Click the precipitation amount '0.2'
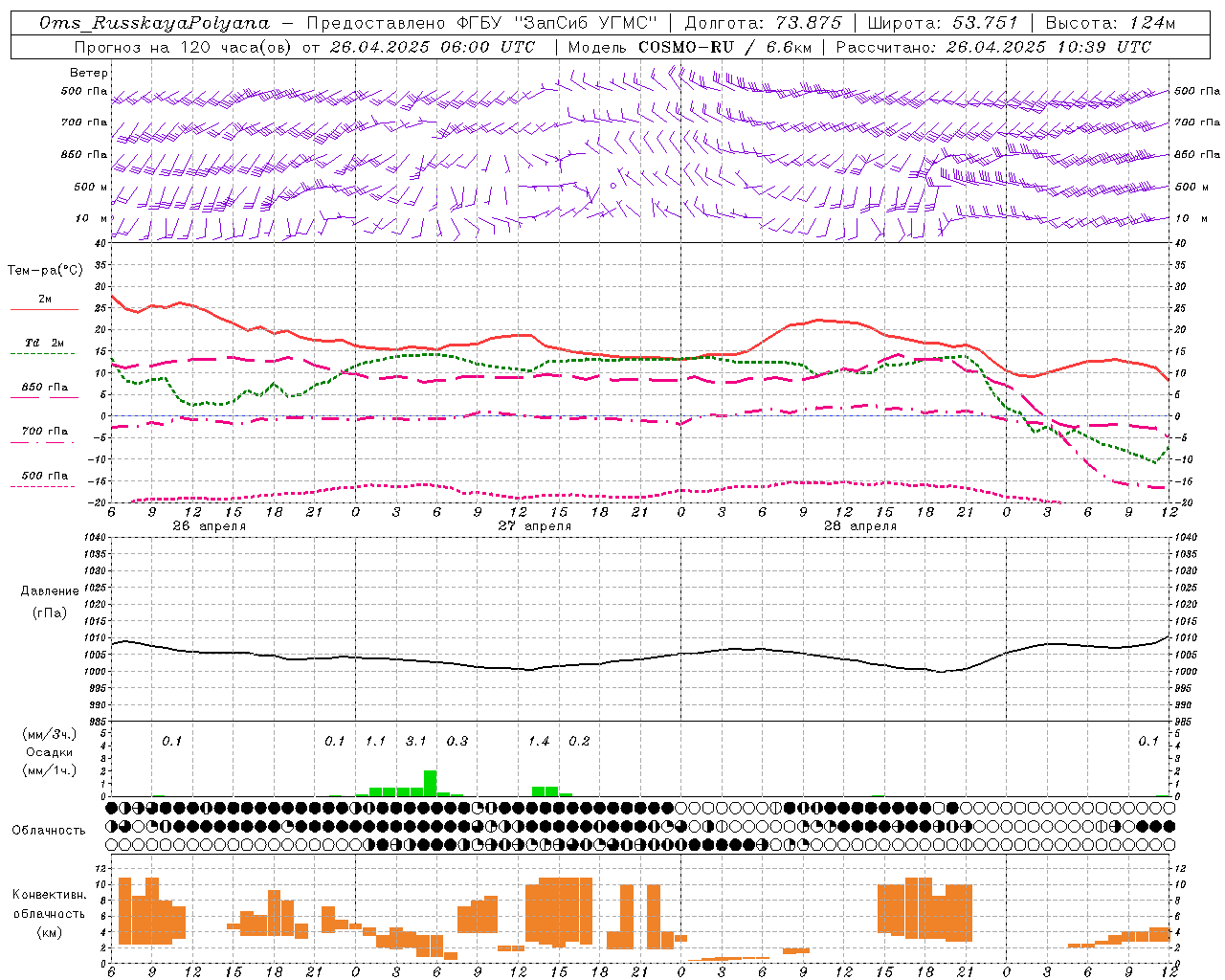This screenshot has height=980, width=1225. [579, 742]
